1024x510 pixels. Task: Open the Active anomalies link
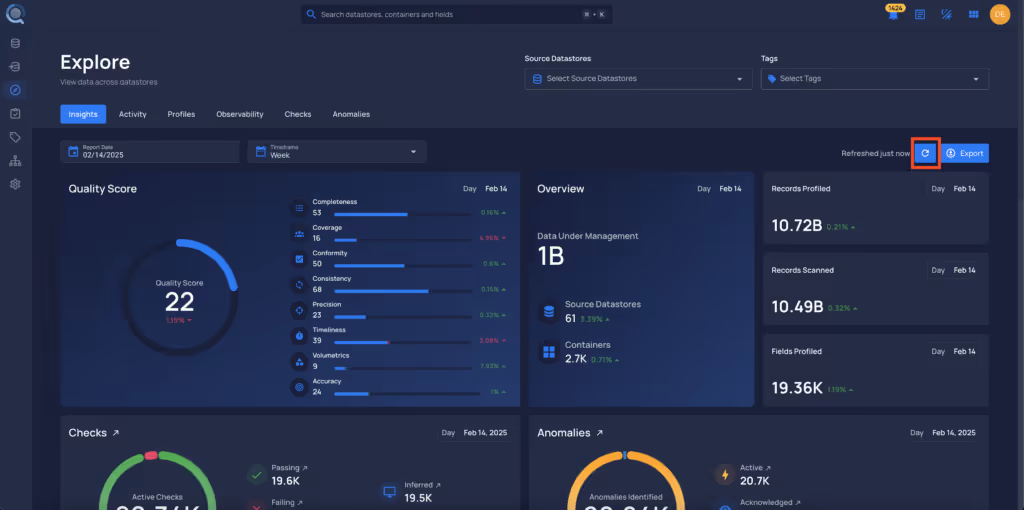click(x=755, y=468)
